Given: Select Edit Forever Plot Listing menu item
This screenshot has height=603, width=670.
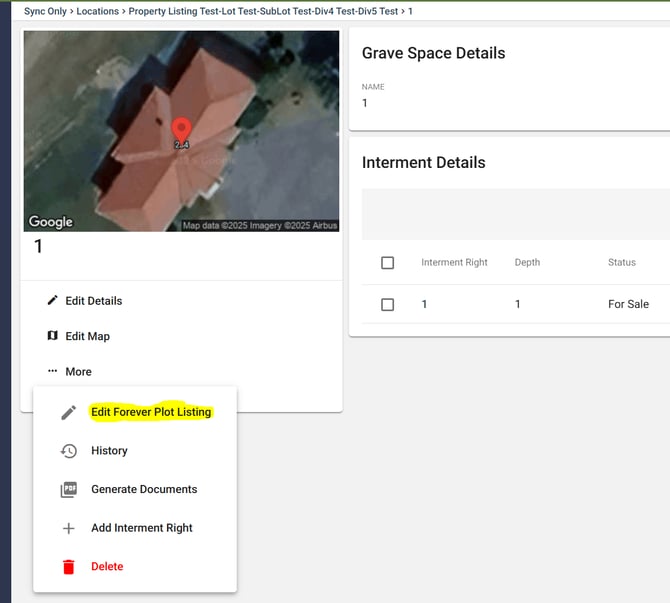Looking at the screenshot, I should click(x=151, y=412).
